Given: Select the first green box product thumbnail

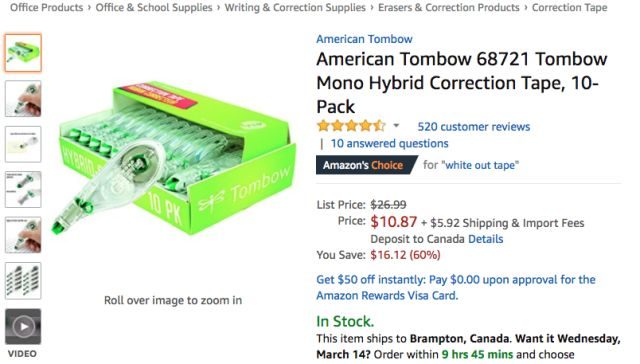Looking at the screenshot, I should tap(23, 53).
